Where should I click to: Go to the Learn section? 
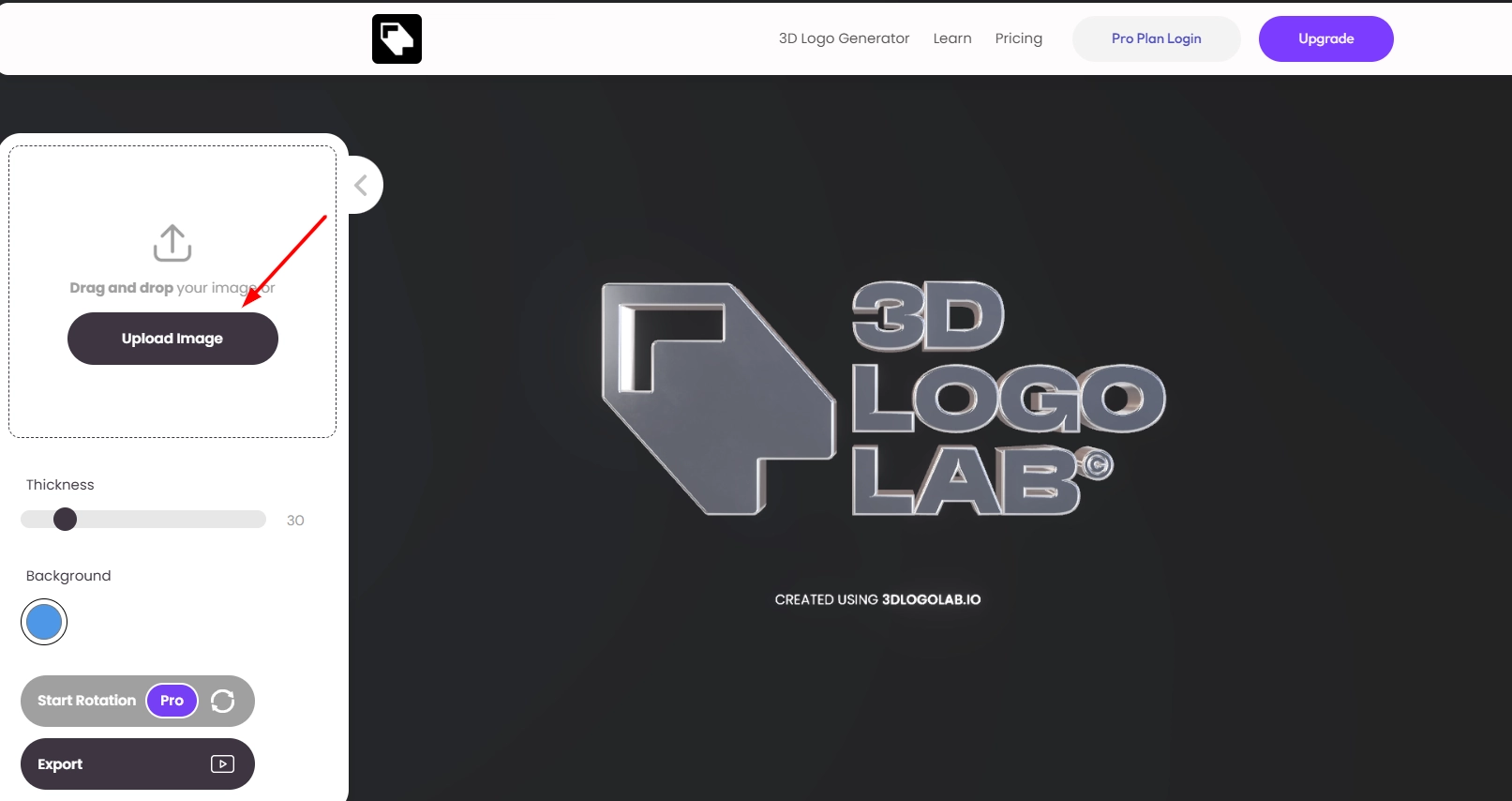click(952, 38)
